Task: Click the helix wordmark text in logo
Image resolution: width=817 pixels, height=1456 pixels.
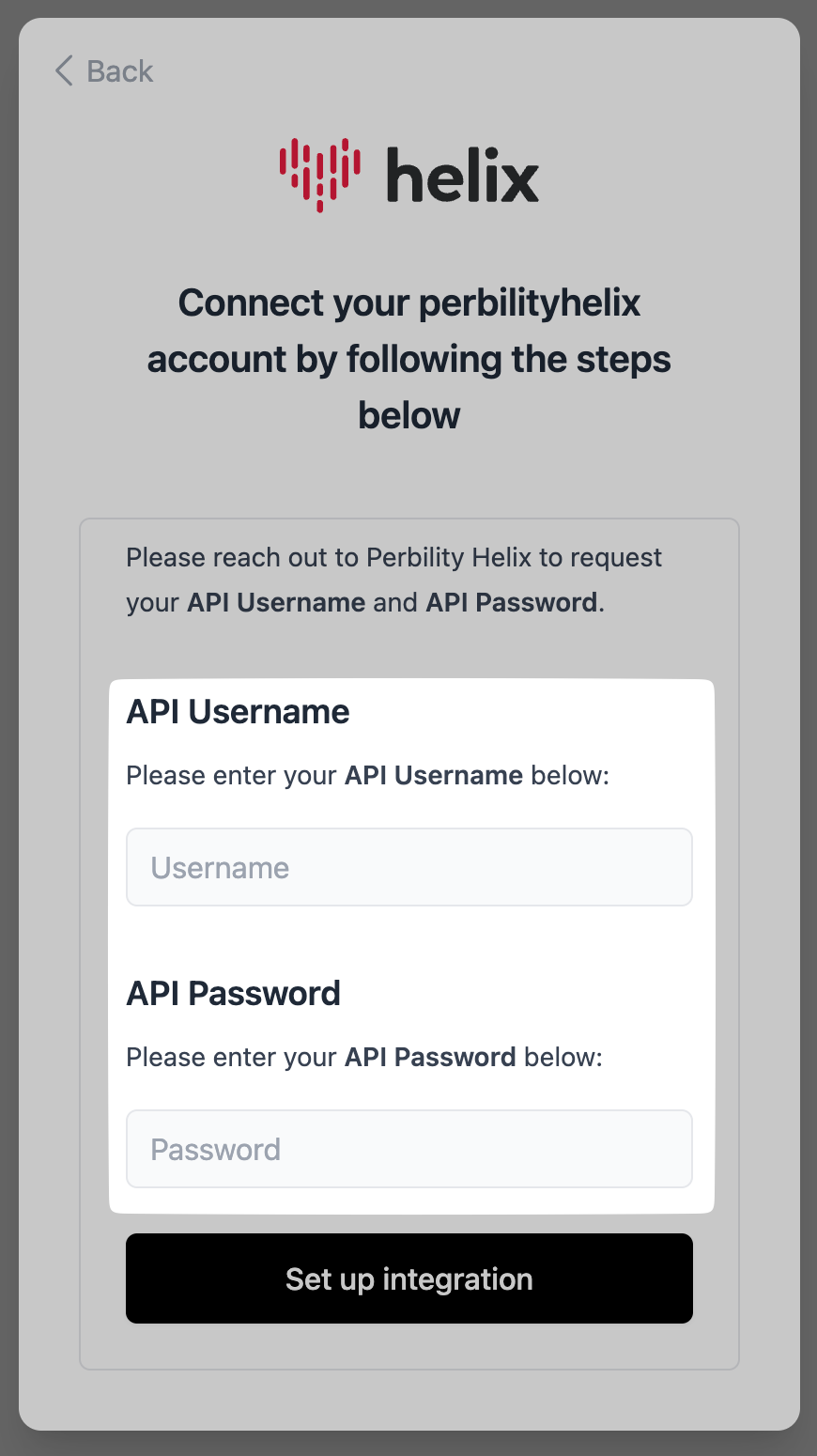Action: (x=463, y=176)
